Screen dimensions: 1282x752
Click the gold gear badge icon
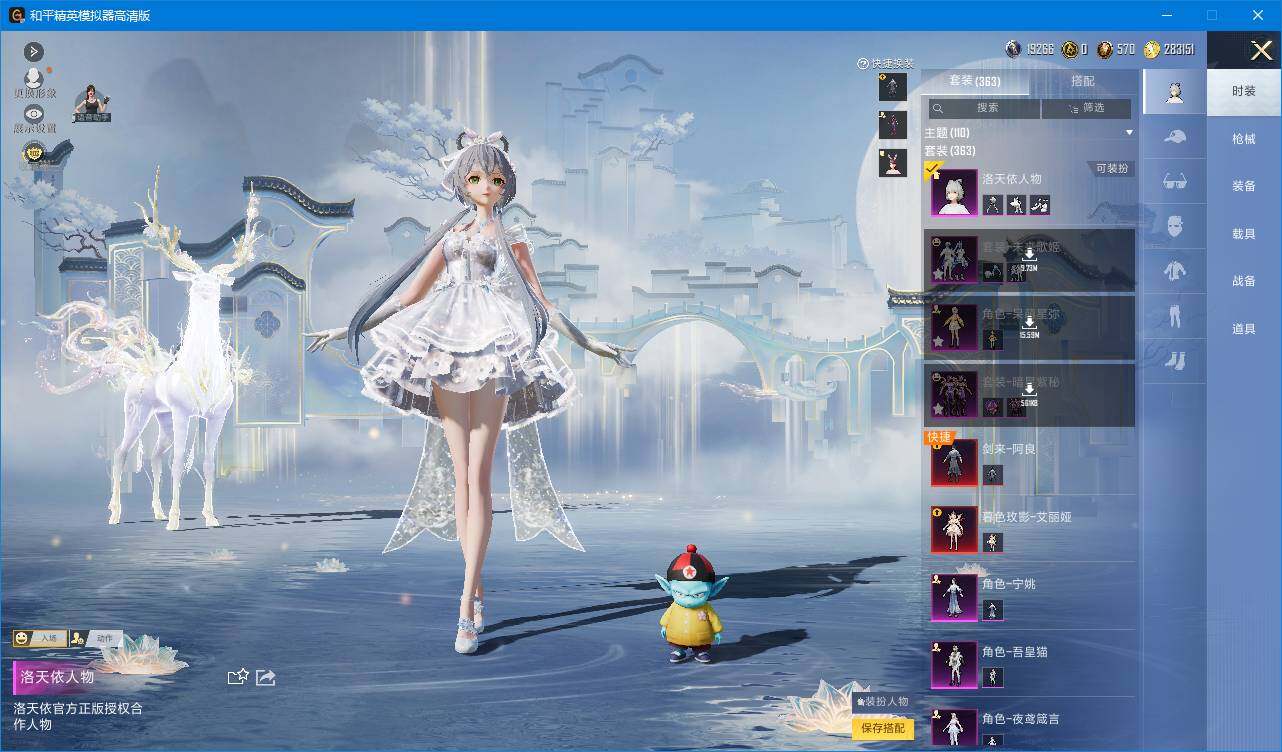pyautogui.click(x=34, y=153)
